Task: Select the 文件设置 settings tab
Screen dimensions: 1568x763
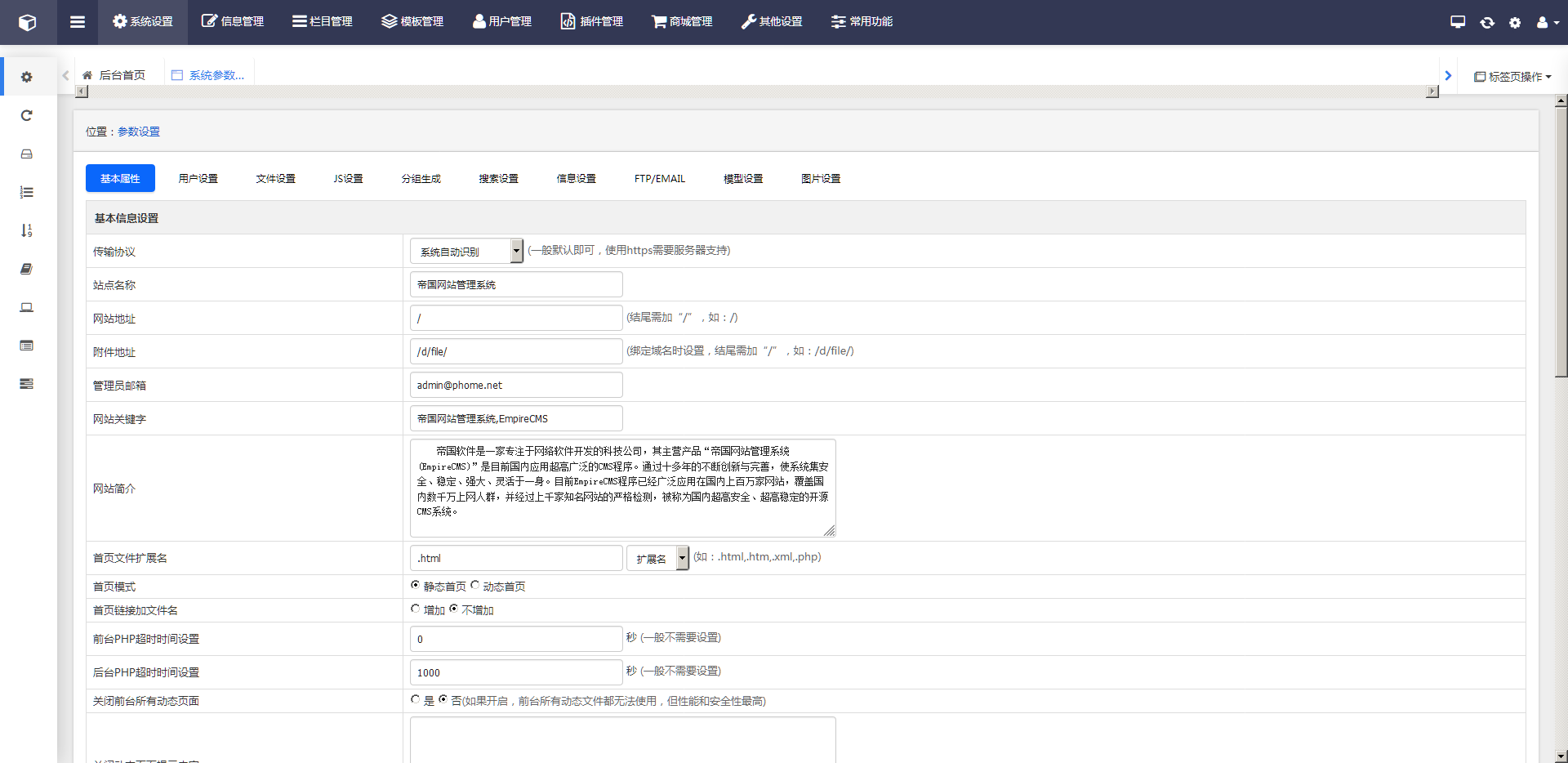Action: pos(275,178)
